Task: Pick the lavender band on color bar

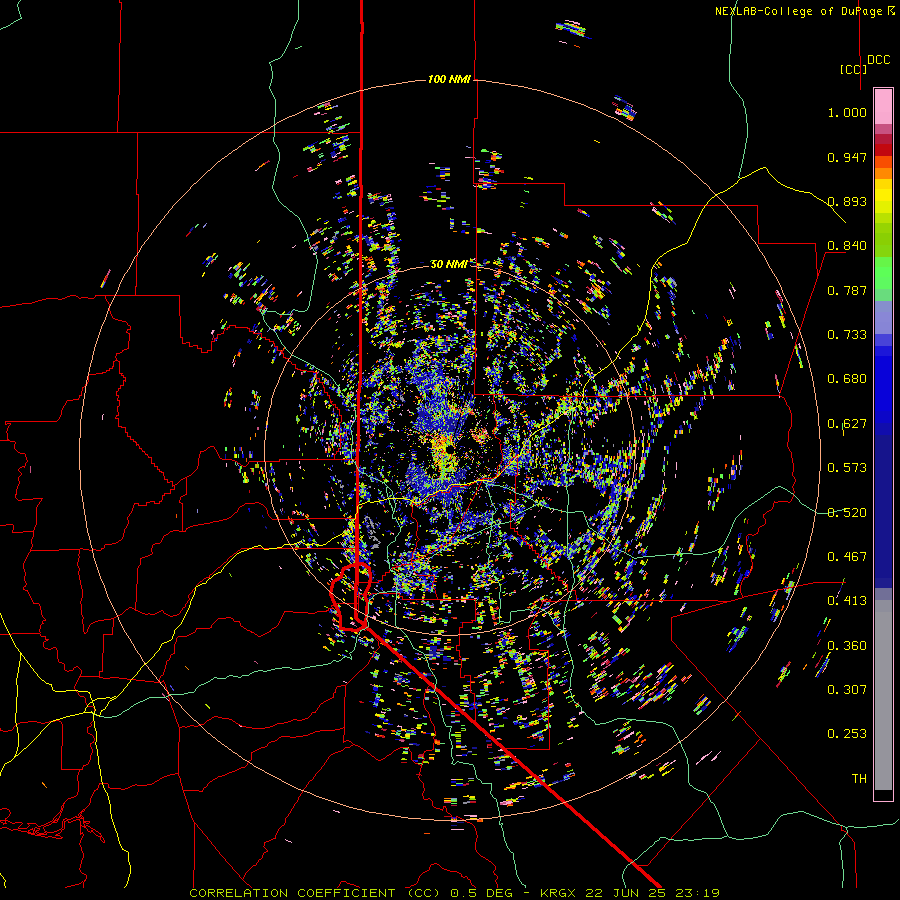Action: (883, 317)
